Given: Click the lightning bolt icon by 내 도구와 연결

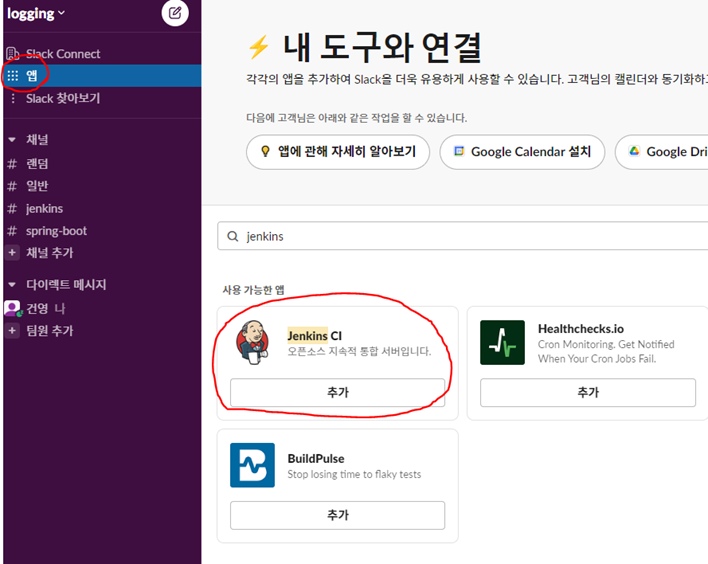Looking at the screenshot, I should [x=259, y=47].
